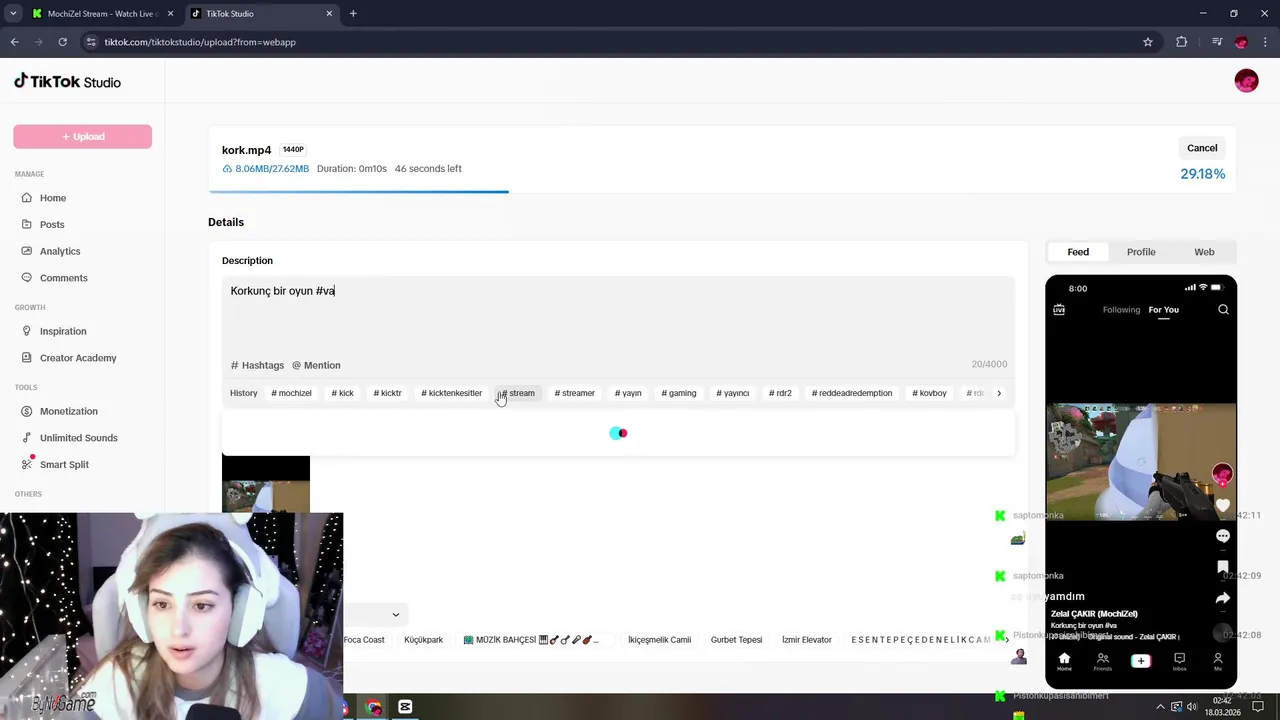Select Gurbet Tepesi location chip
This screenshot has width=1280, height=720.
point(736,640)
